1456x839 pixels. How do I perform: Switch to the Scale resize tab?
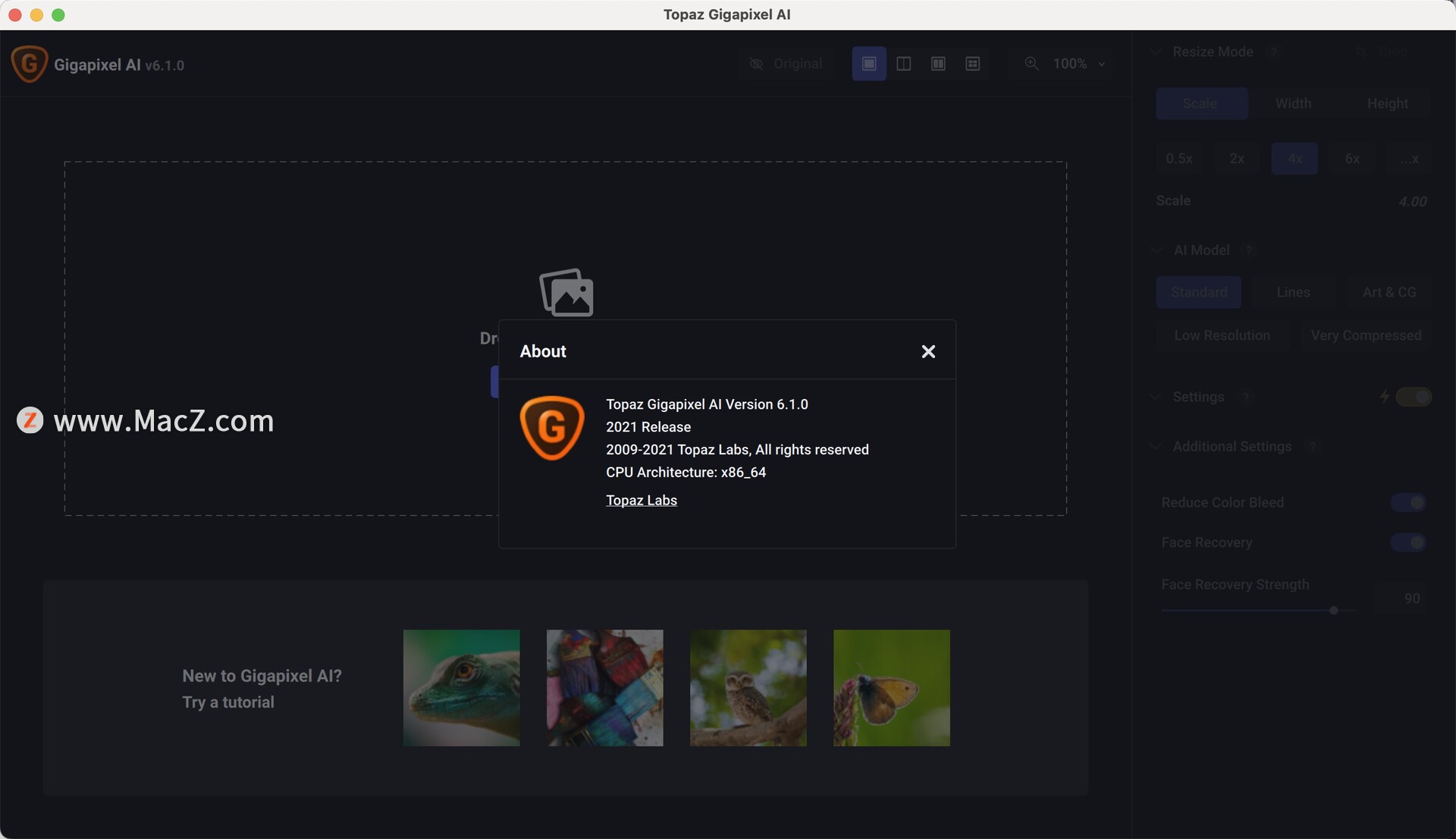click(x=1201, y=103)
